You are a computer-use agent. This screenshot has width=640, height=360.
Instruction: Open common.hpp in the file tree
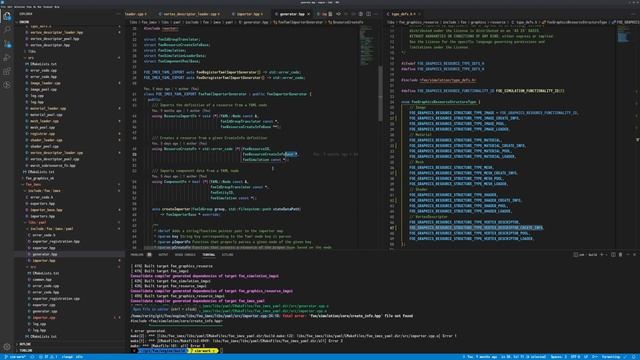click(x=42, y=280)
